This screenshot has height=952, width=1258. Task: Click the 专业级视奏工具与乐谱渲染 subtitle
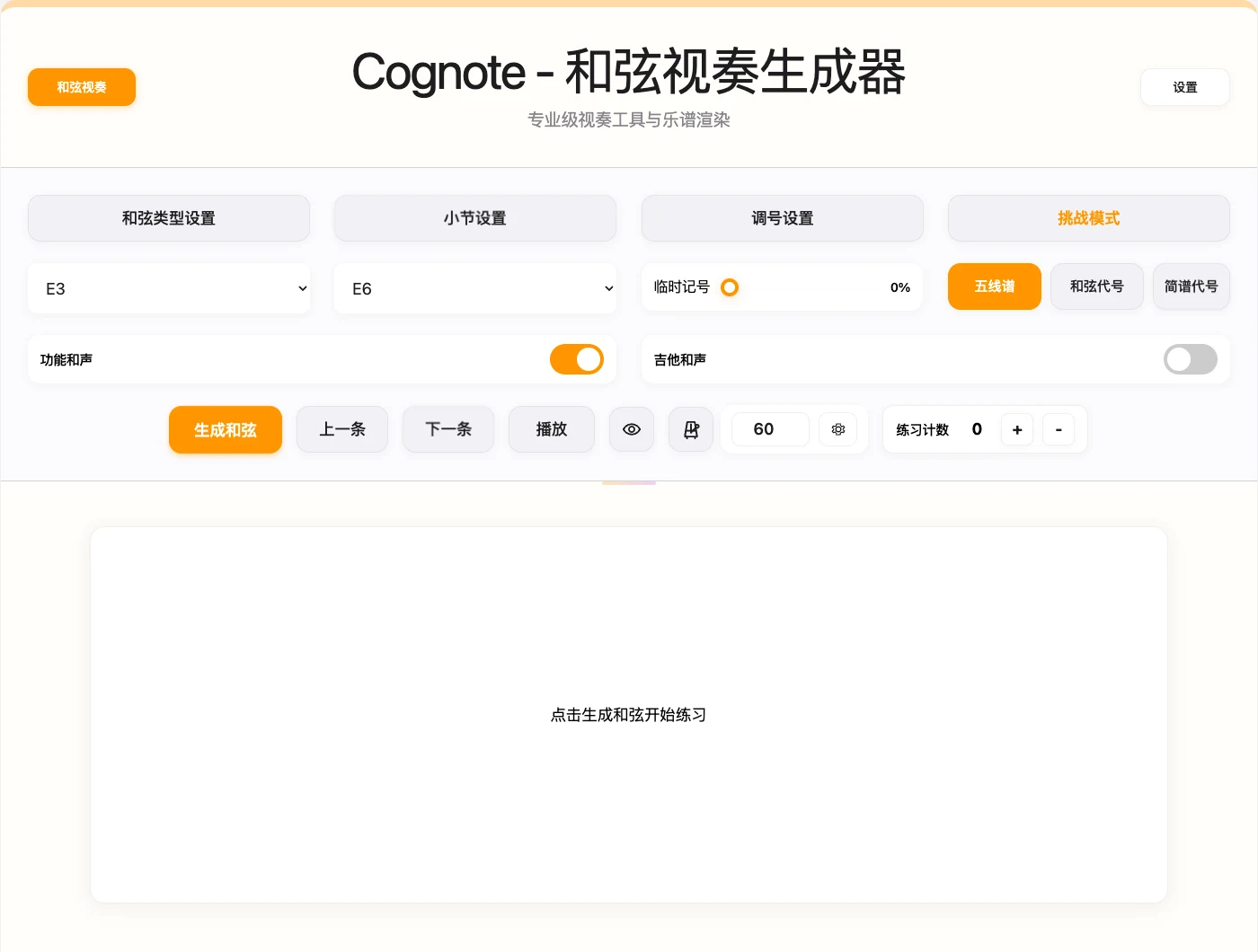point(629,119)
